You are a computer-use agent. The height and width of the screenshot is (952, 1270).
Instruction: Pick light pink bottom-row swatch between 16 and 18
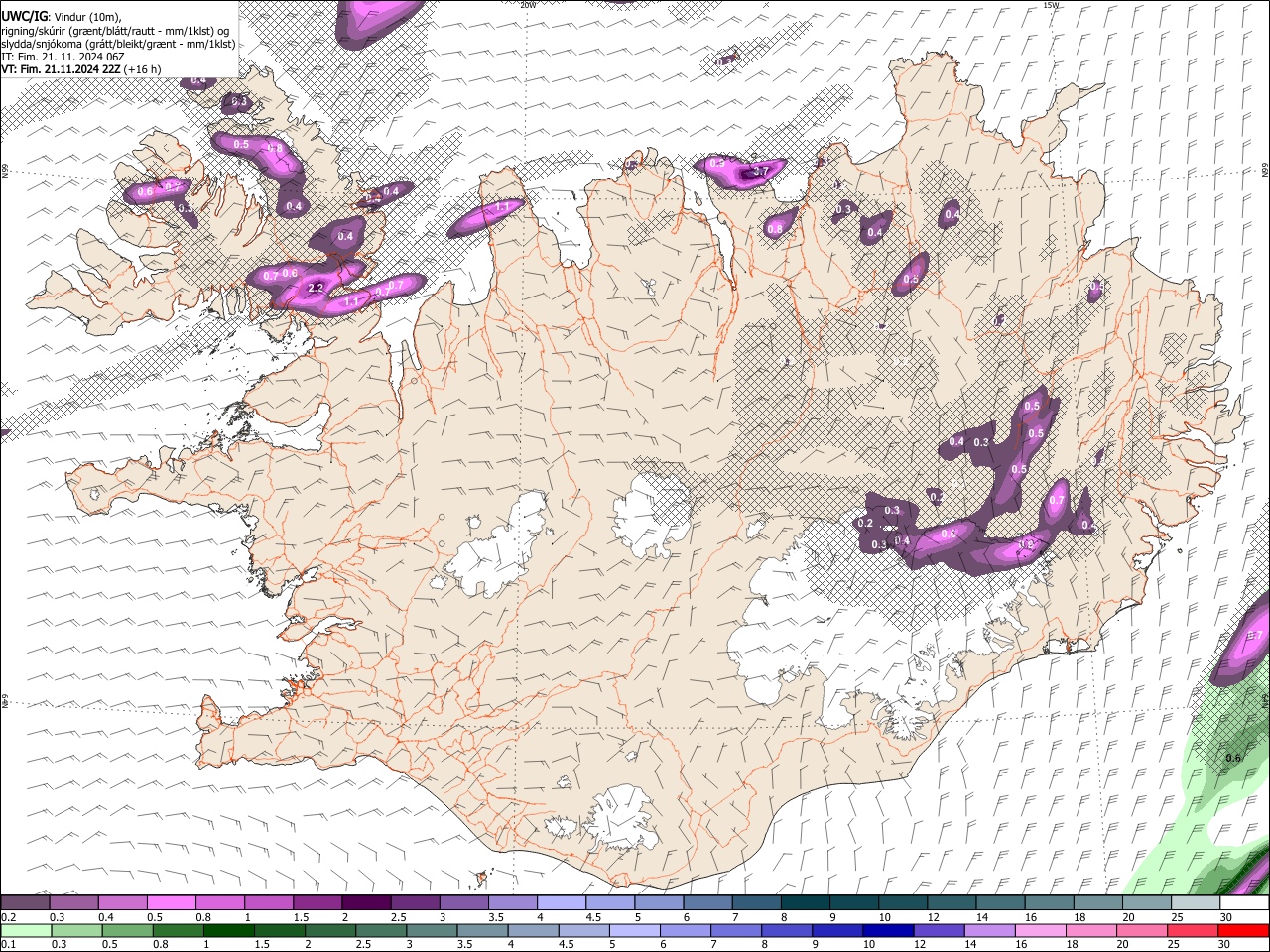(1042, 930)
